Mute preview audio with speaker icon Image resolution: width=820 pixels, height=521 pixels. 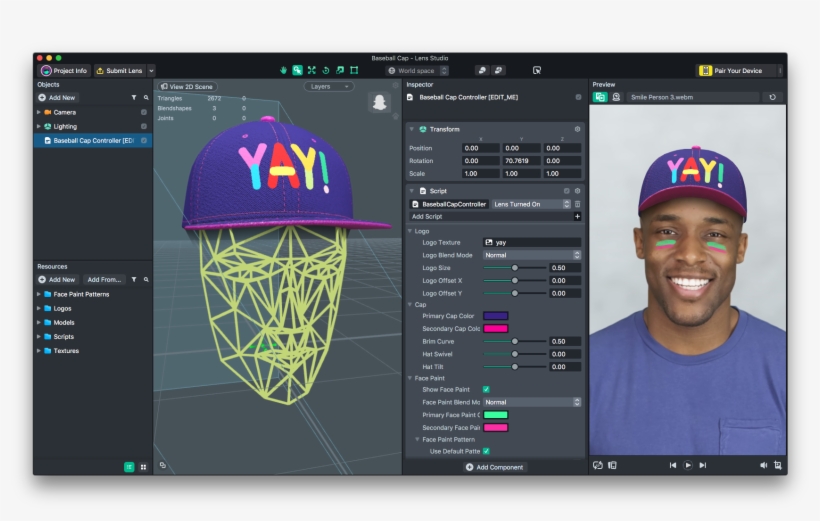(x=763, y=465)
